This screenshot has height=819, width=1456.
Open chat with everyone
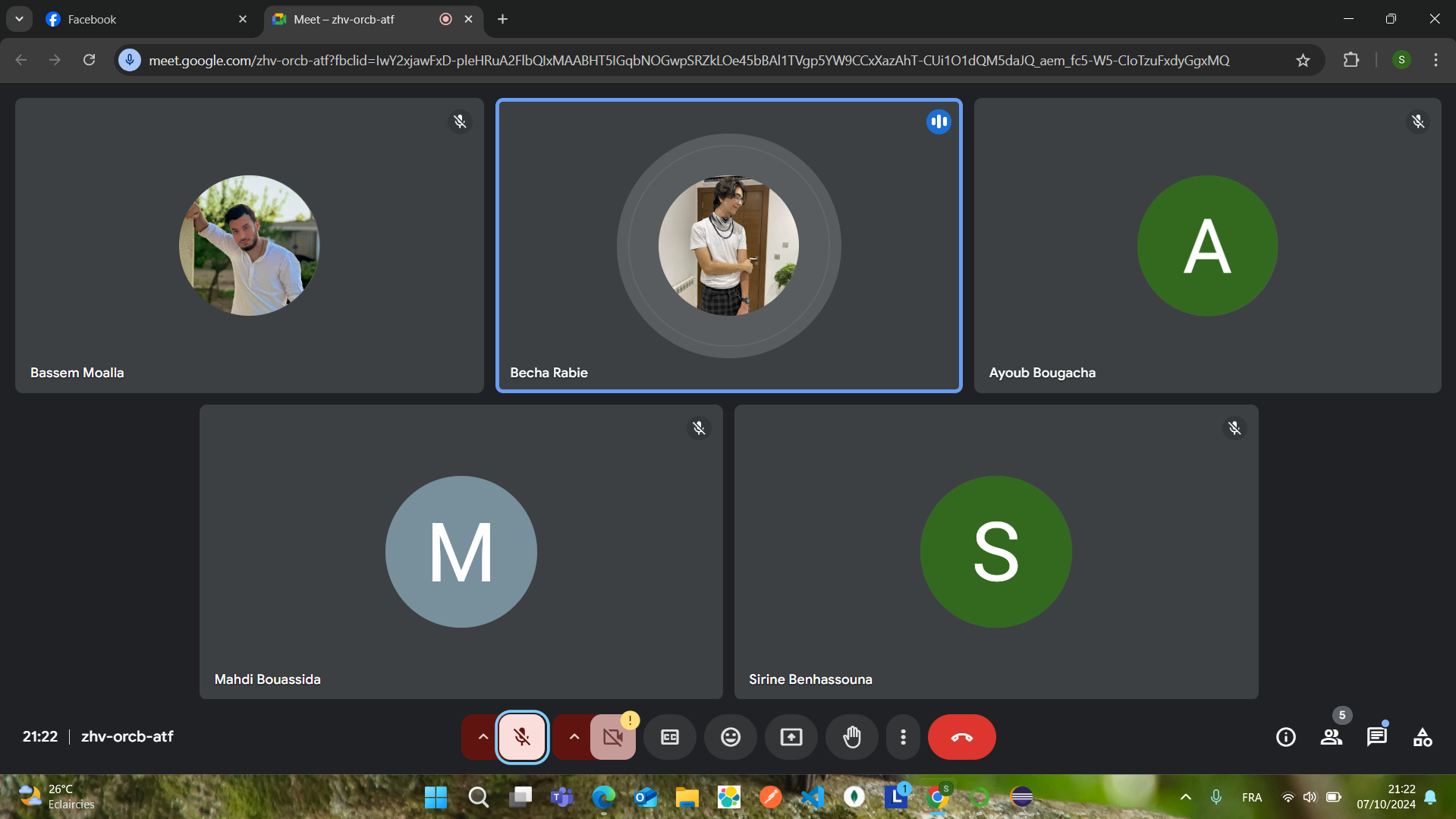coord(1377,737)
